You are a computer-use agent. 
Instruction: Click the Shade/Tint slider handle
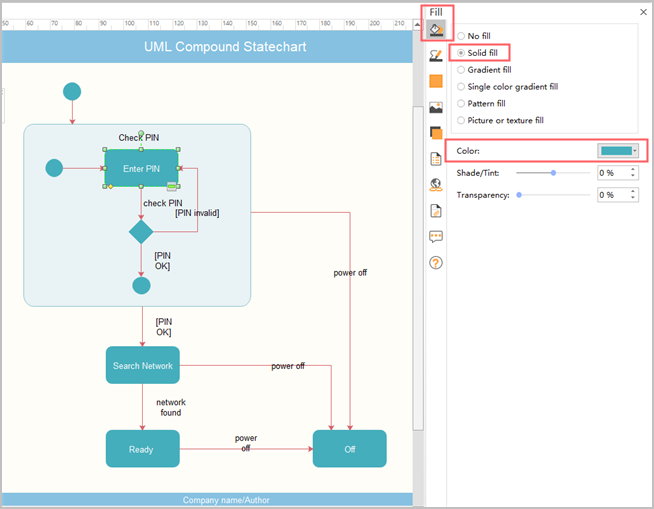pos(553,173)
